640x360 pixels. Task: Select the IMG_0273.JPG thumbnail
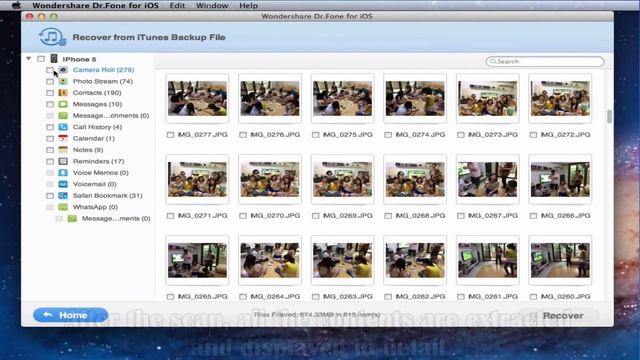487,98
